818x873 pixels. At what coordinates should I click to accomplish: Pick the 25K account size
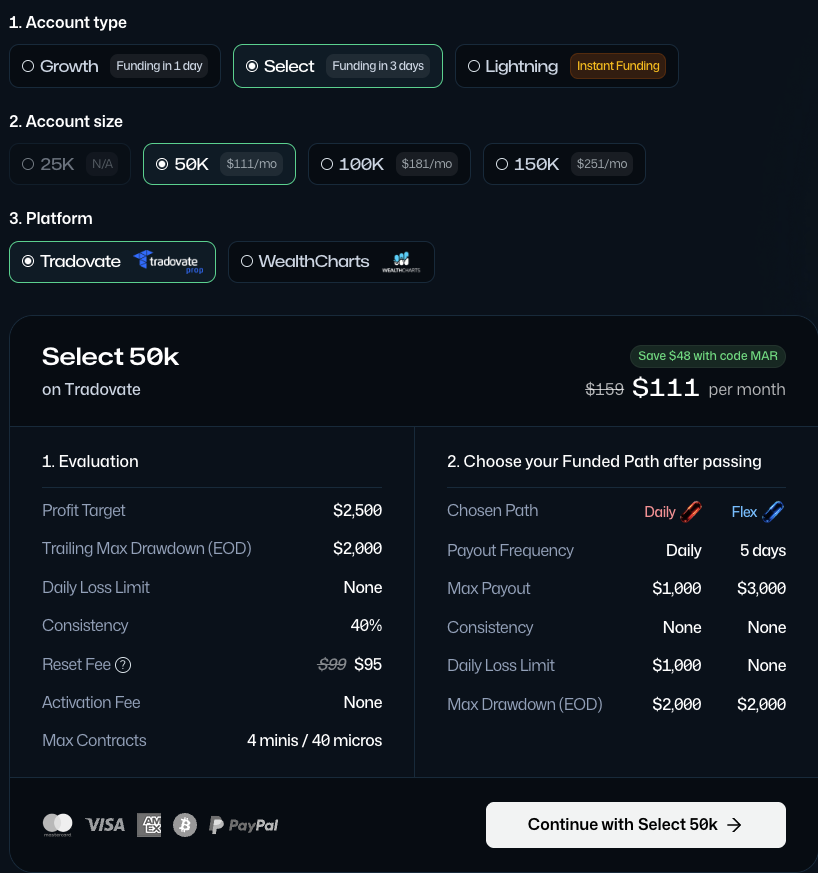(x=70, y=164)
